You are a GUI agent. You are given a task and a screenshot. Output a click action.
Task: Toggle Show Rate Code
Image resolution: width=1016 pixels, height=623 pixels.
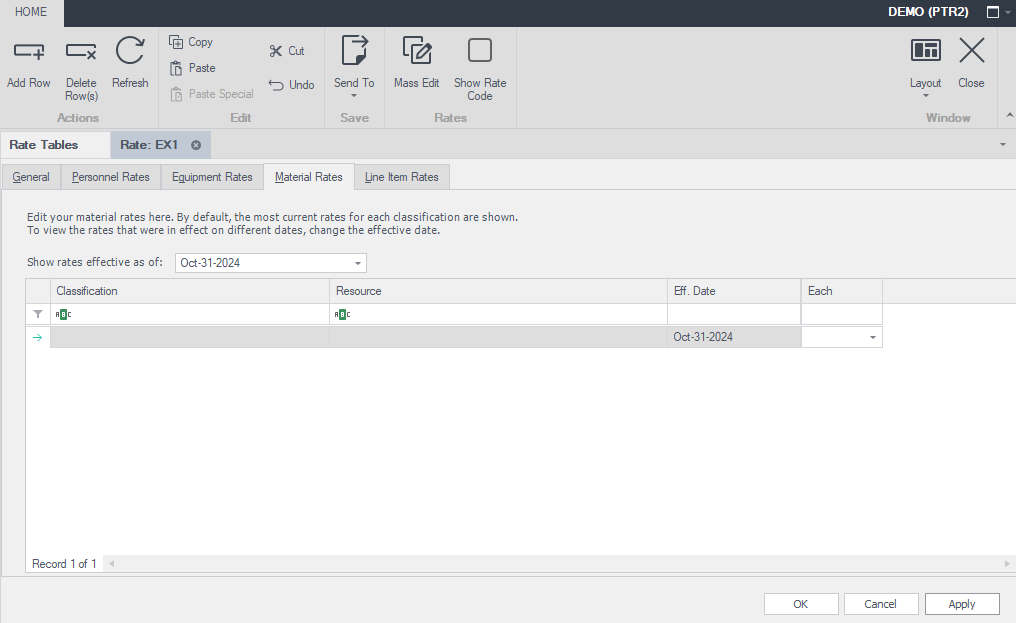480,52
